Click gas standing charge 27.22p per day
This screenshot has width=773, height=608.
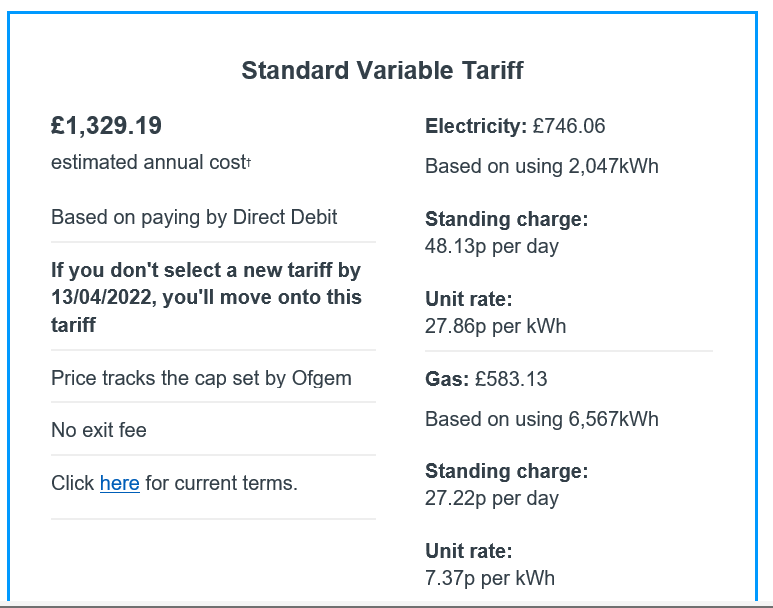492,498
